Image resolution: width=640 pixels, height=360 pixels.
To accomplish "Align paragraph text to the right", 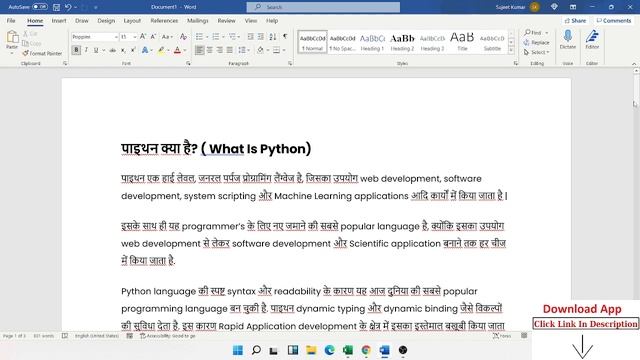I will [220, 50].
